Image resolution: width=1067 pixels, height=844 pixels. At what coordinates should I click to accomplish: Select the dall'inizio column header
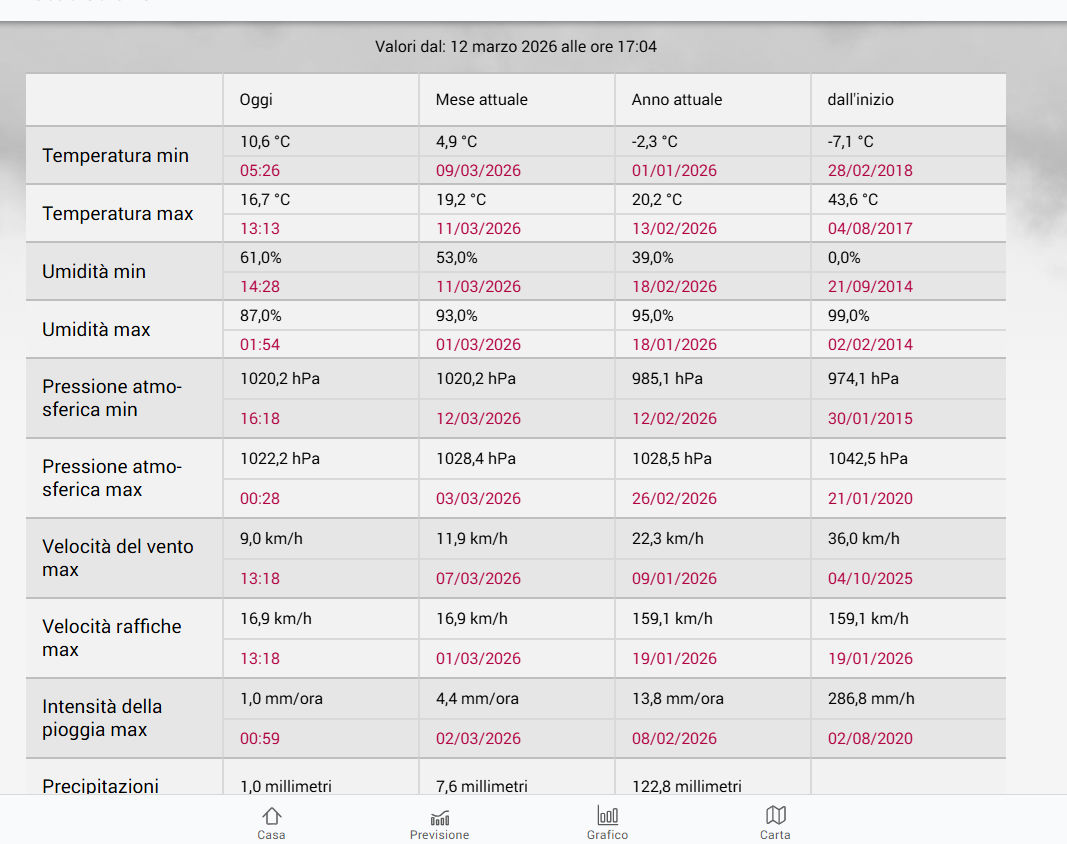coord(860,100)
